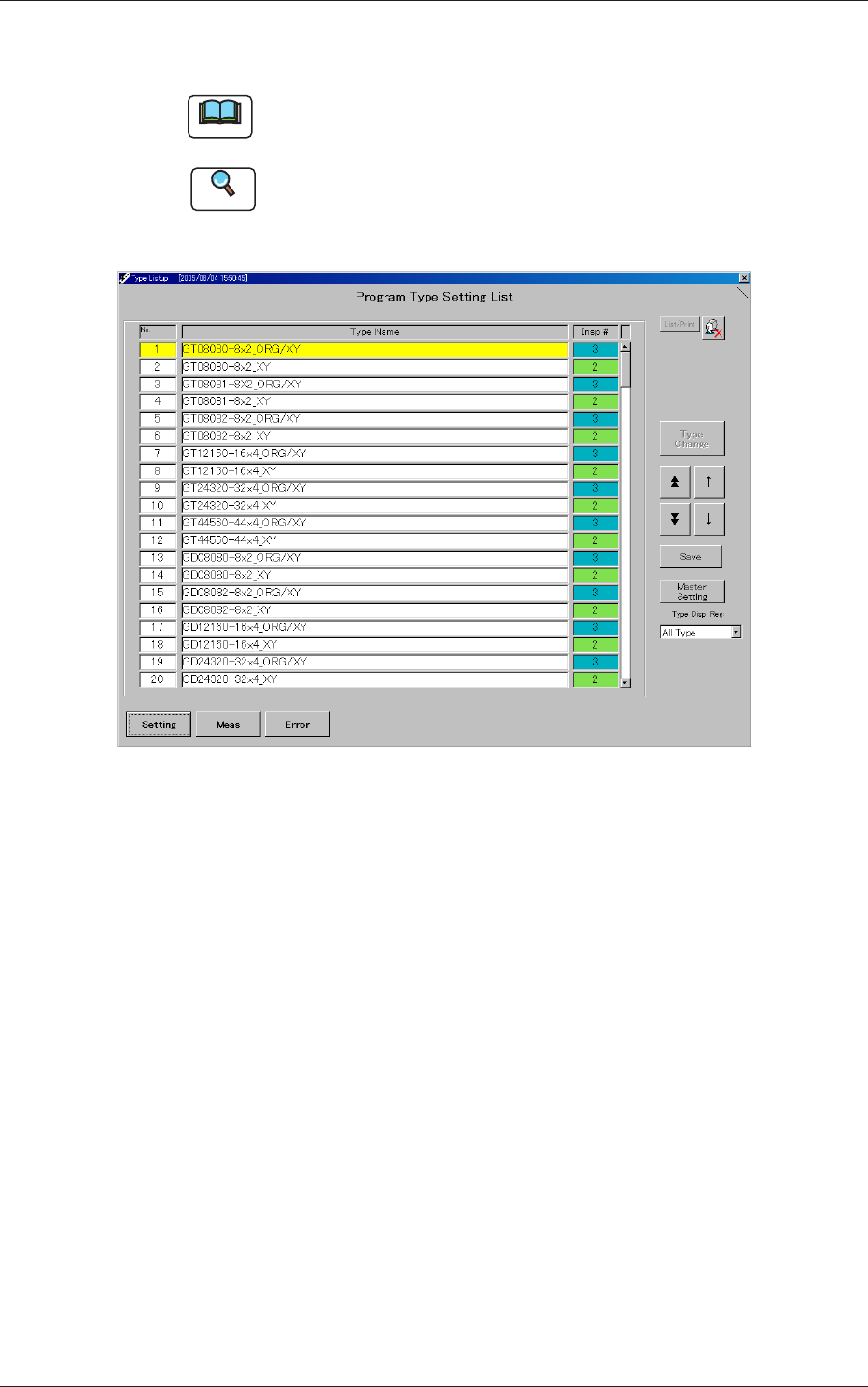Screen dimensions: 868x1387
Task: Select row GD12160-16x4_XY
Action: click(x=375, y=644)
